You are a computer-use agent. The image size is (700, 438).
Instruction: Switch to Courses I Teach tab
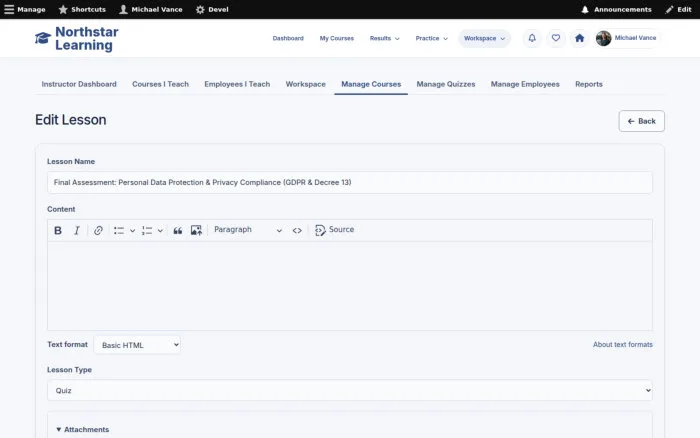[x=160, y=84]
